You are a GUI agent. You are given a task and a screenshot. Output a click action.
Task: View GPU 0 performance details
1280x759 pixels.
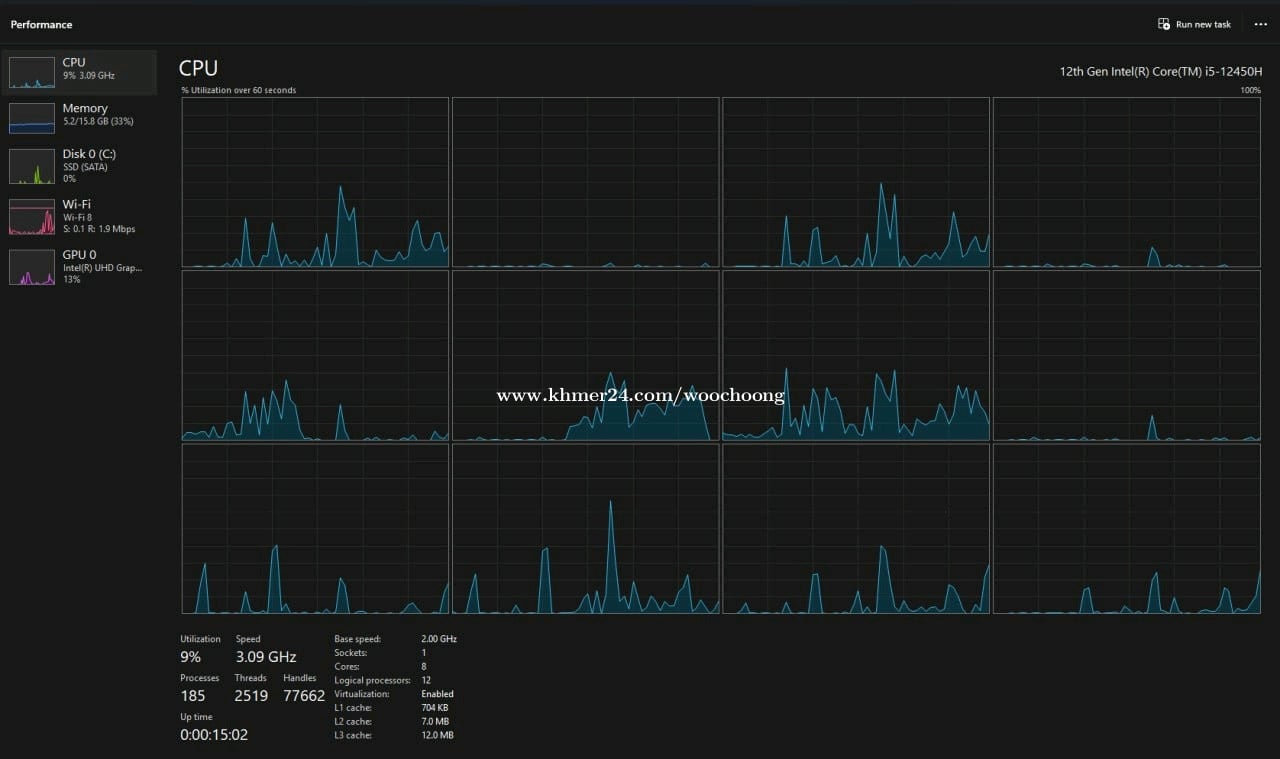[x=80, y=267]
